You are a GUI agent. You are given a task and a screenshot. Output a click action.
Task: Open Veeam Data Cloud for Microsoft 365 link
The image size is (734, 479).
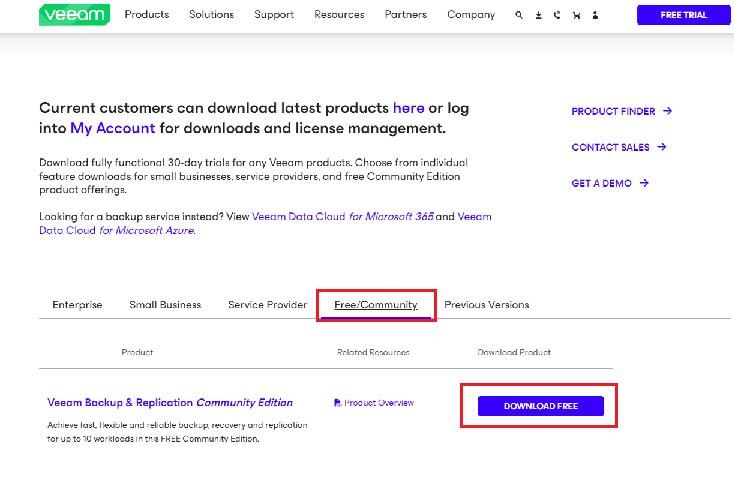(x=343, y=216)
